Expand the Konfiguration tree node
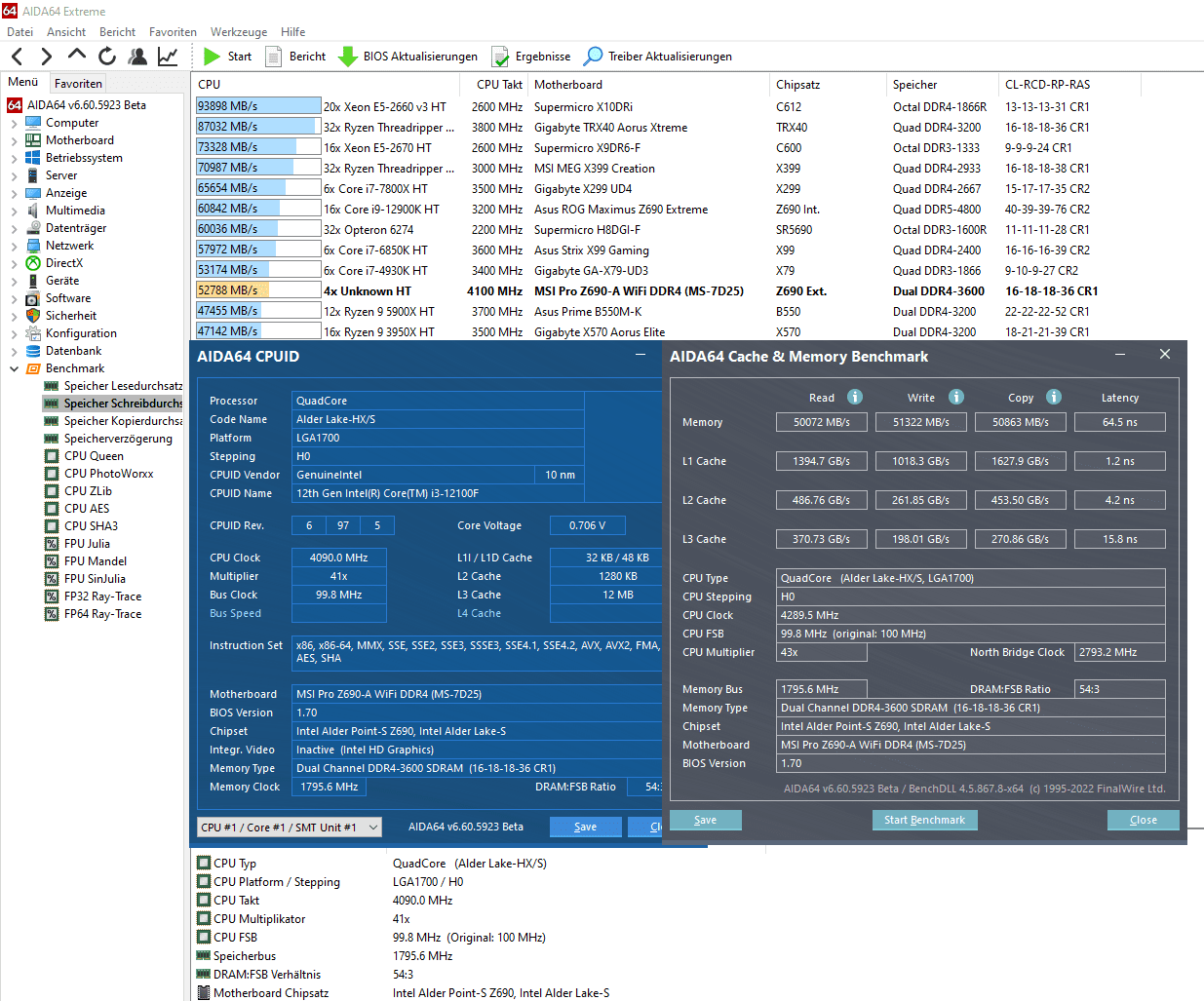This screenshot has width=1204, height=1001. click(x=14, y=334)
